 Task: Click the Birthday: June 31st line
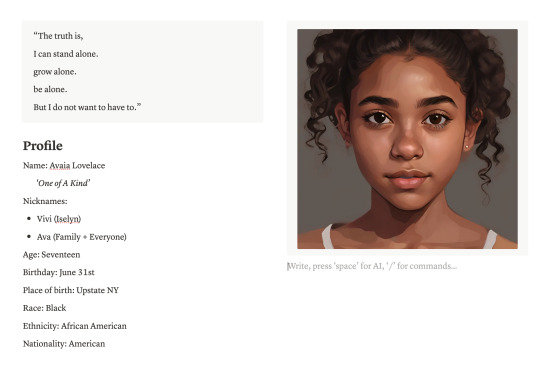[59, 272]
